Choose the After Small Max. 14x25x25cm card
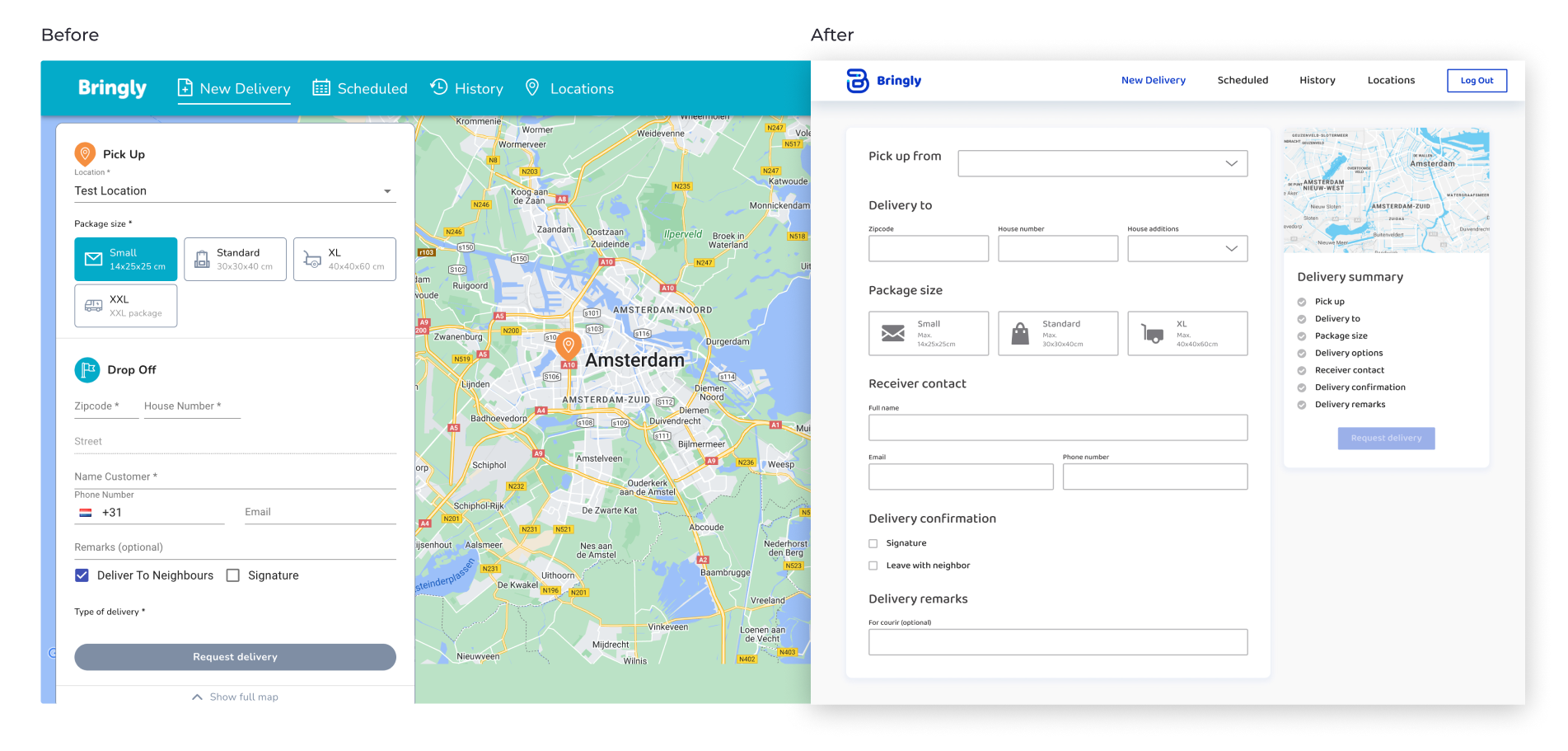 [929, 333]
